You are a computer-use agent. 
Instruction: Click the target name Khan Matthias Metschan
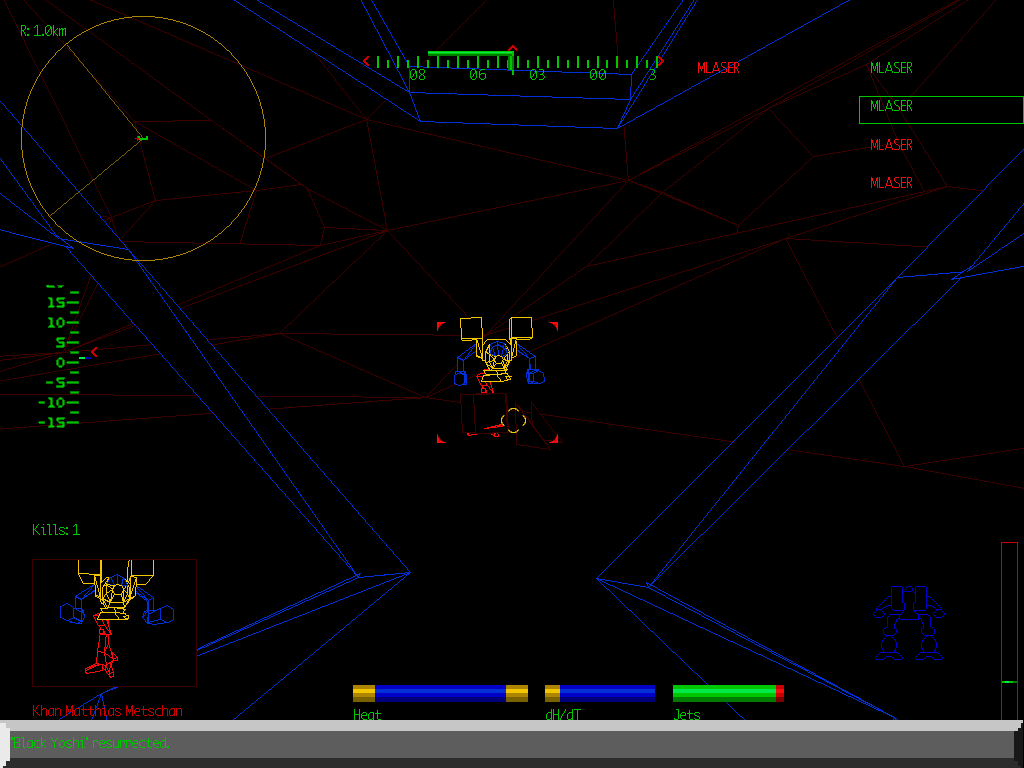(x=107, y=711)
